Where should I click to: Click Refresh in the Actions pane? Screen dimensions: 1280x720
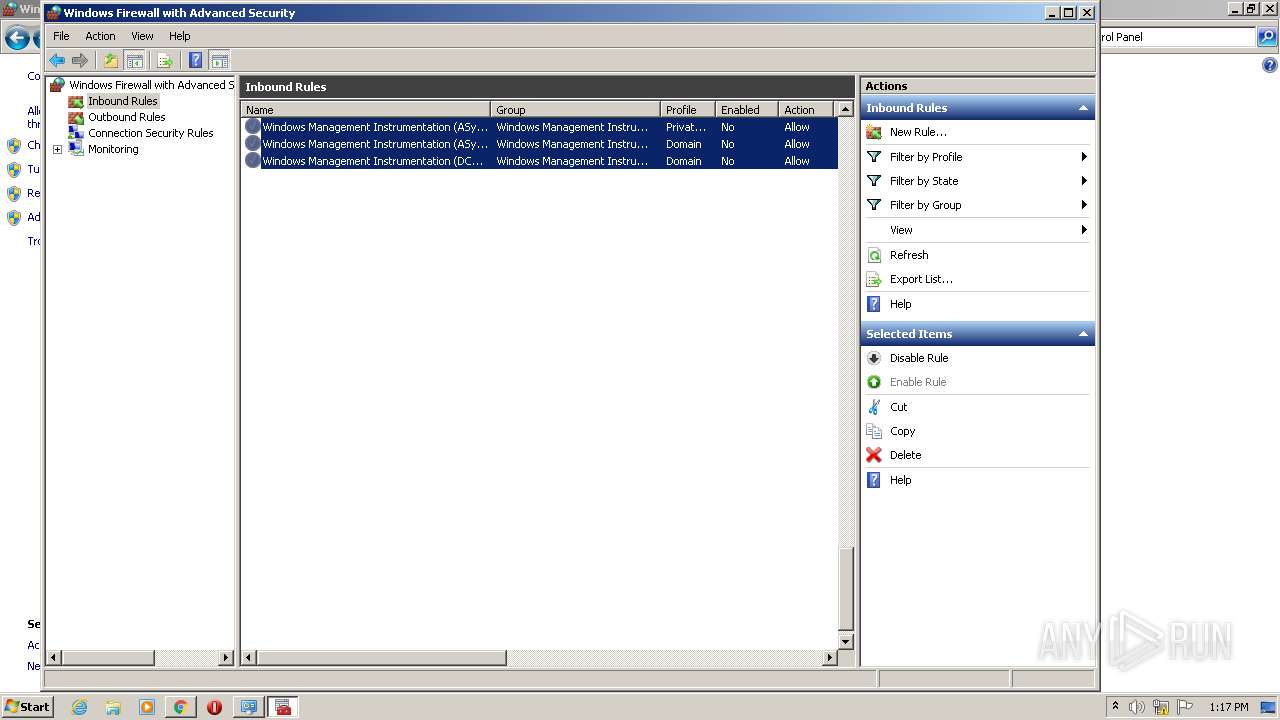click(908, 255)
